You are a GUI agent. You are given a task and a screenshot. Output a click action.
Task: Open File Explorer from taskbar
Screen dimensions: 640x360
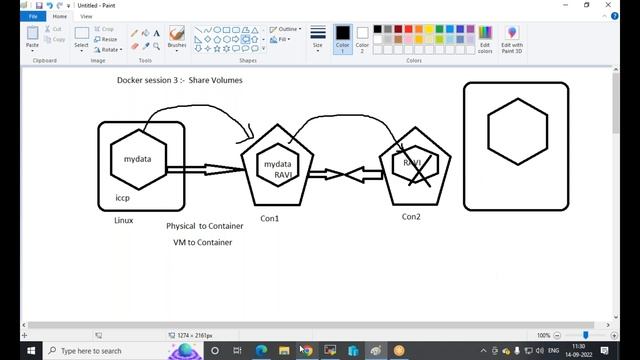click(284, 351)
